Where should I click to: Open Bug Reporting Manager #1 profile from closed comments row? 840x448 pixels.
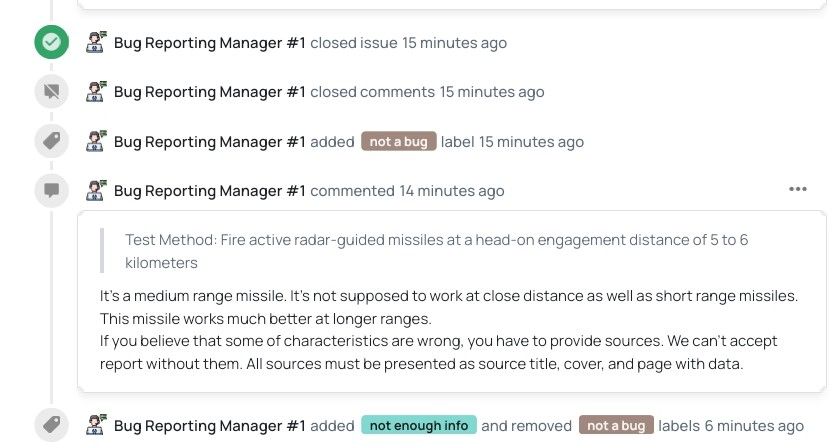point(210,92)
